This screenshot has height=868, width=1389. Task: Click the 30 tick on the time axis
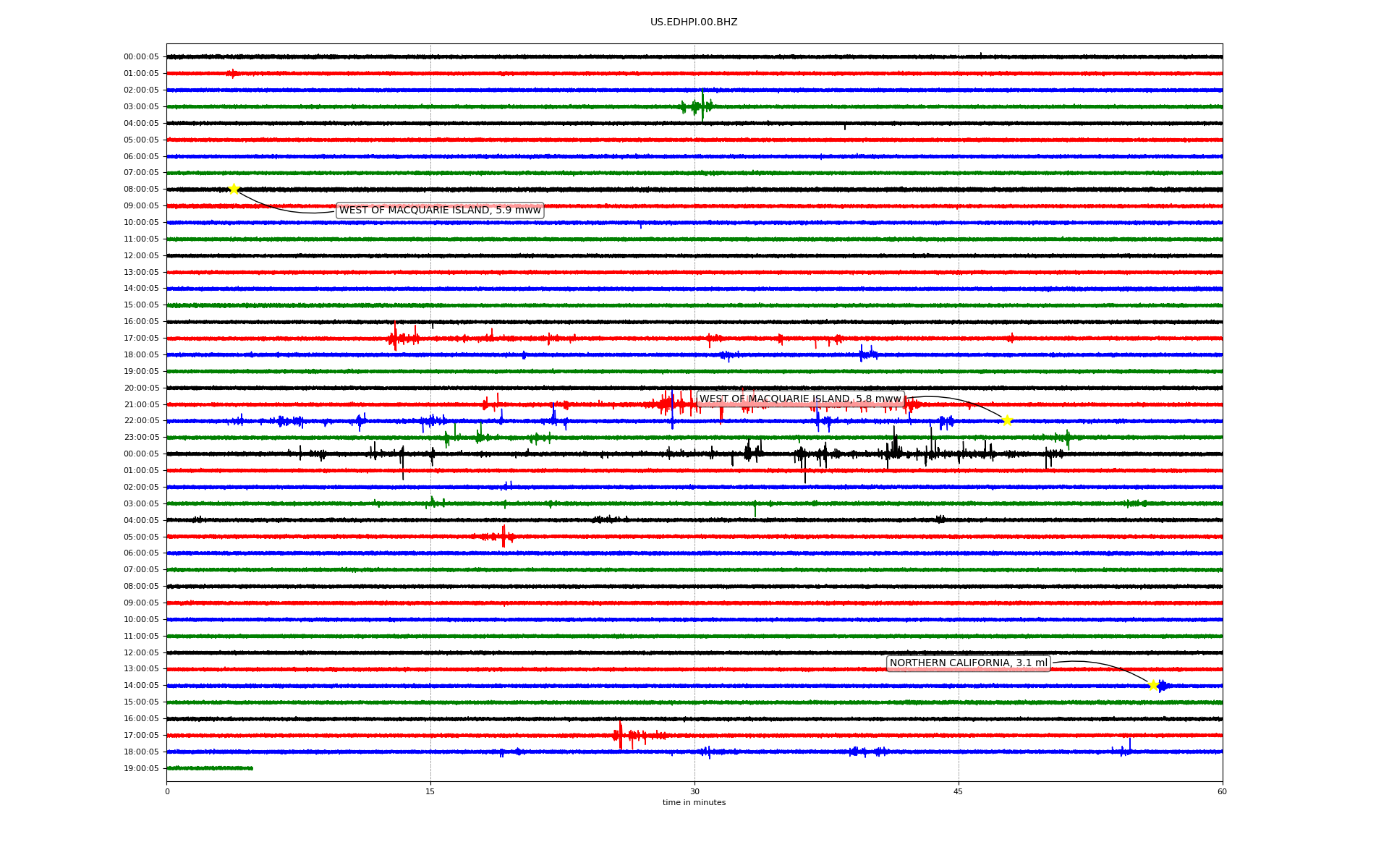(x=694, y=791)
